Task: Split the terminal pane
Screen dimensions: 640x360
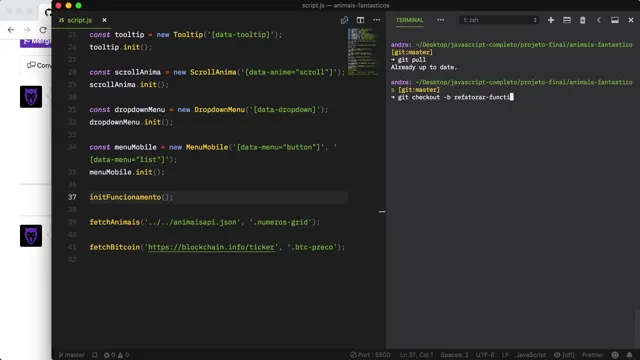Action: (x=567, y=20)
